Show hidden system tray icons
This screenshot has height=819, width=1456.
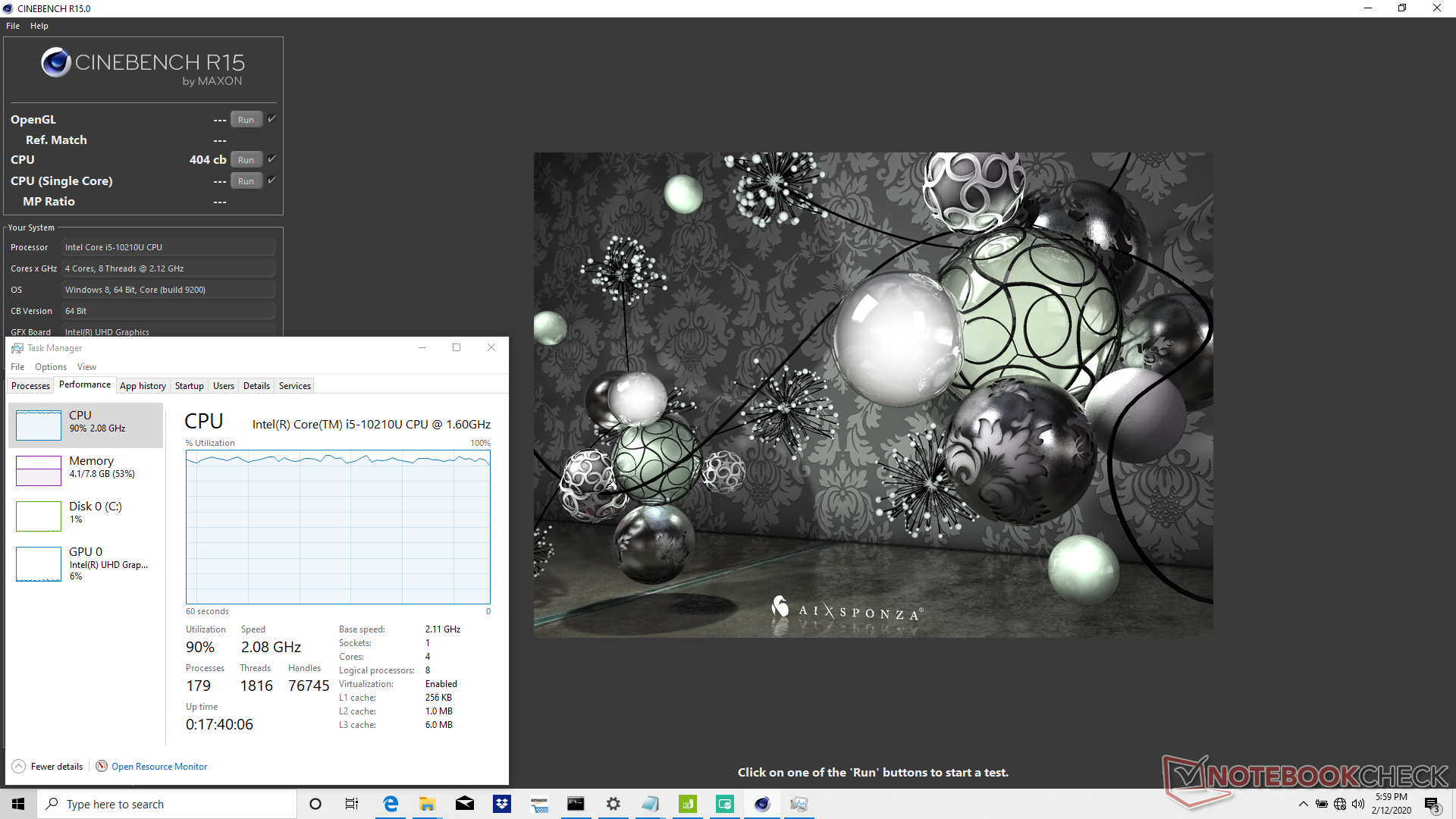click(1303, 804)
